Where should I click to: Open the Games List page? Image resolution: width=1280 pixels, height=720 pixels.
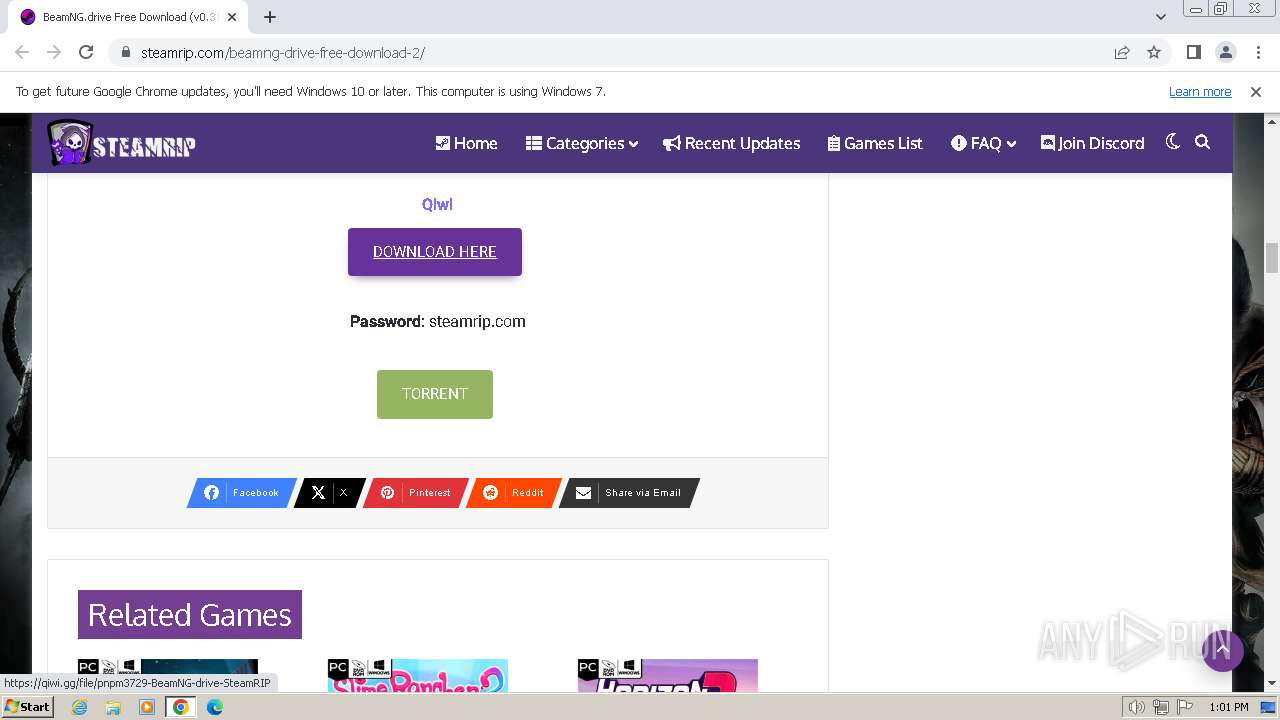coord(875,143)
